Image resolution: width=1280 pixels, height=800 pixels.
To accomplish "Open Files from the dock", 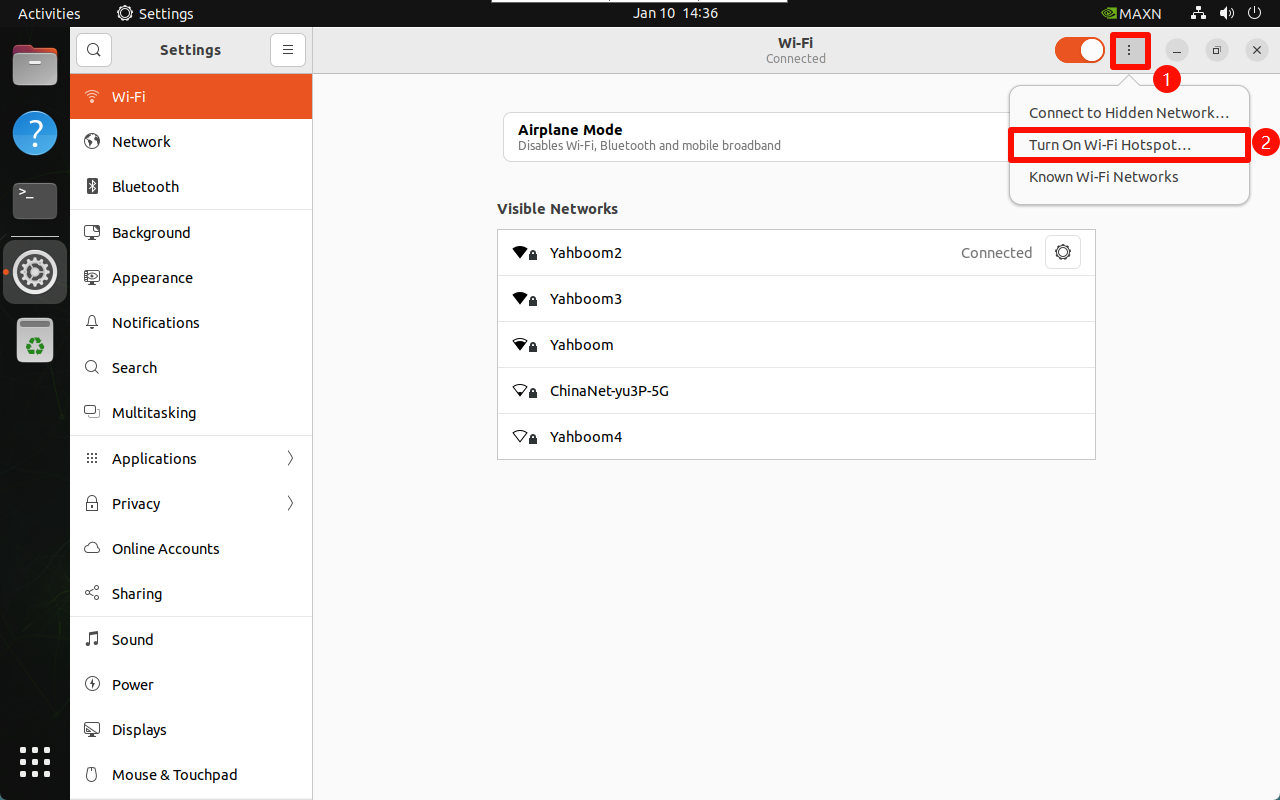I will (x=35, y=66).
